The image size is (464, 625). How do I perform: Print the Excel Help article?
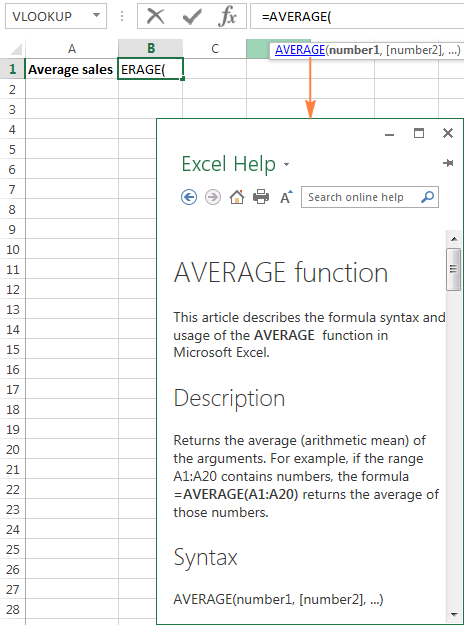(x=261, y=197)
